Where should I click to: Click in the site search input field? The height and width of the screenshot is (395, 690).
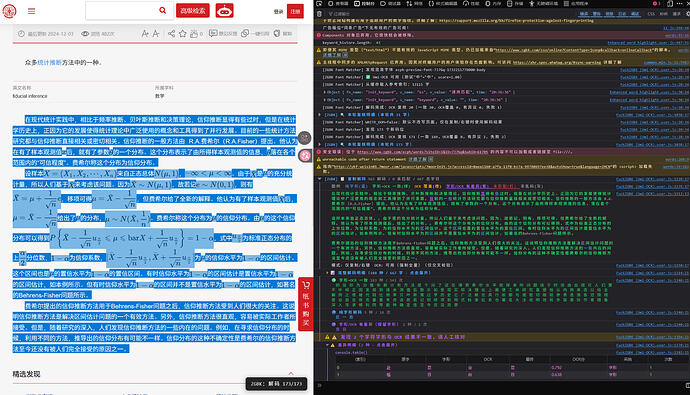(121, 11)
